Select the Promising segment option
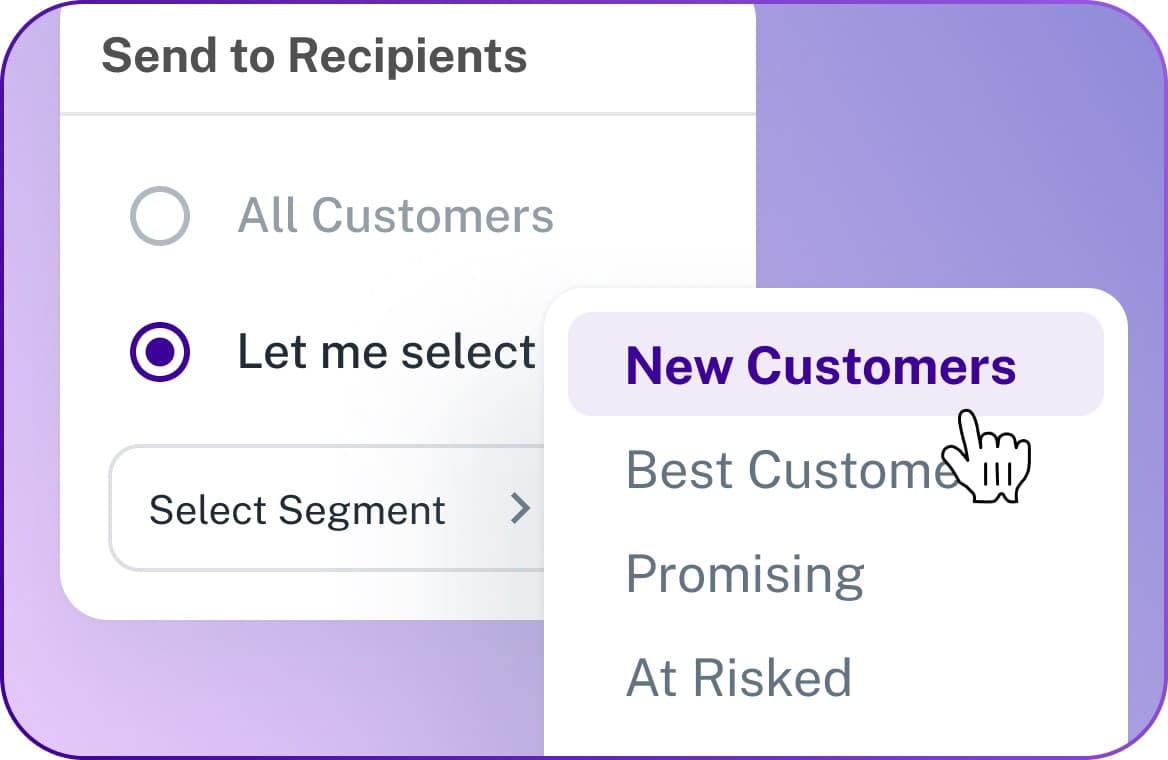 tap(745, 574)
